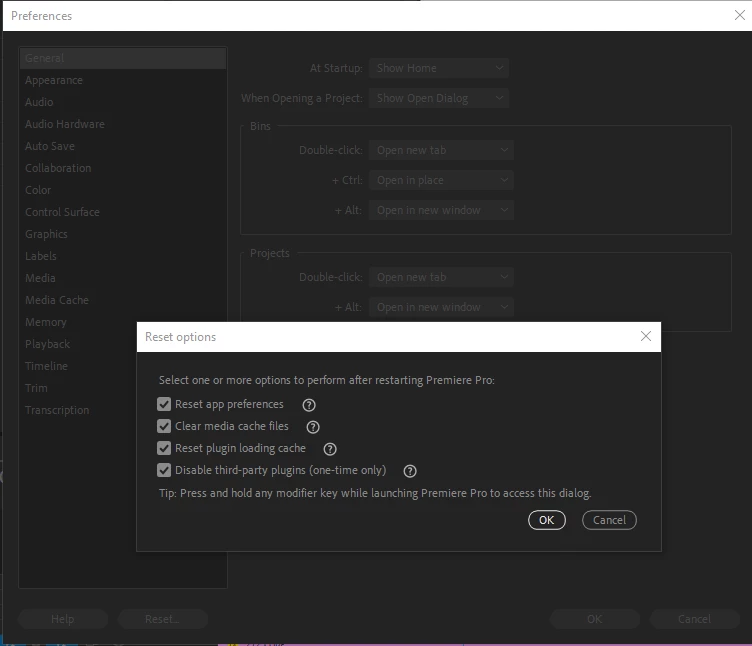Click the Reset... button in Preferences
The width and height of the screenshot is (752, 646).
[163, 619]
